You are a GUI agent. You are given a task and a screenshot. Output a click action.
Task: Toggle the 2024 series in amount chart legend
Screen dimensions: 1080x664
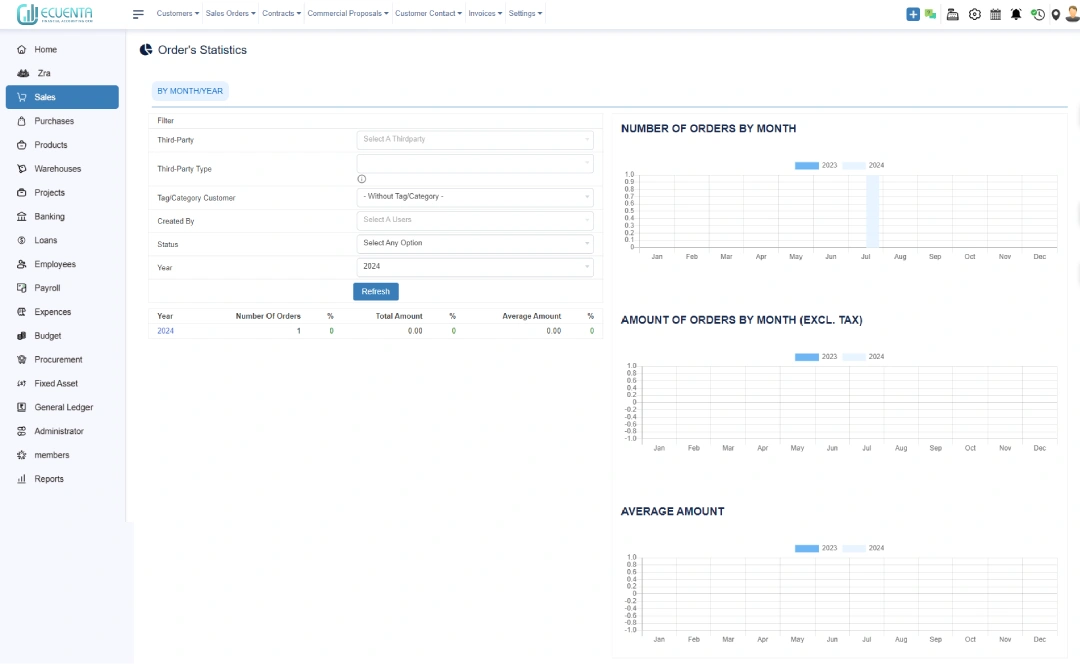point(864,357)
